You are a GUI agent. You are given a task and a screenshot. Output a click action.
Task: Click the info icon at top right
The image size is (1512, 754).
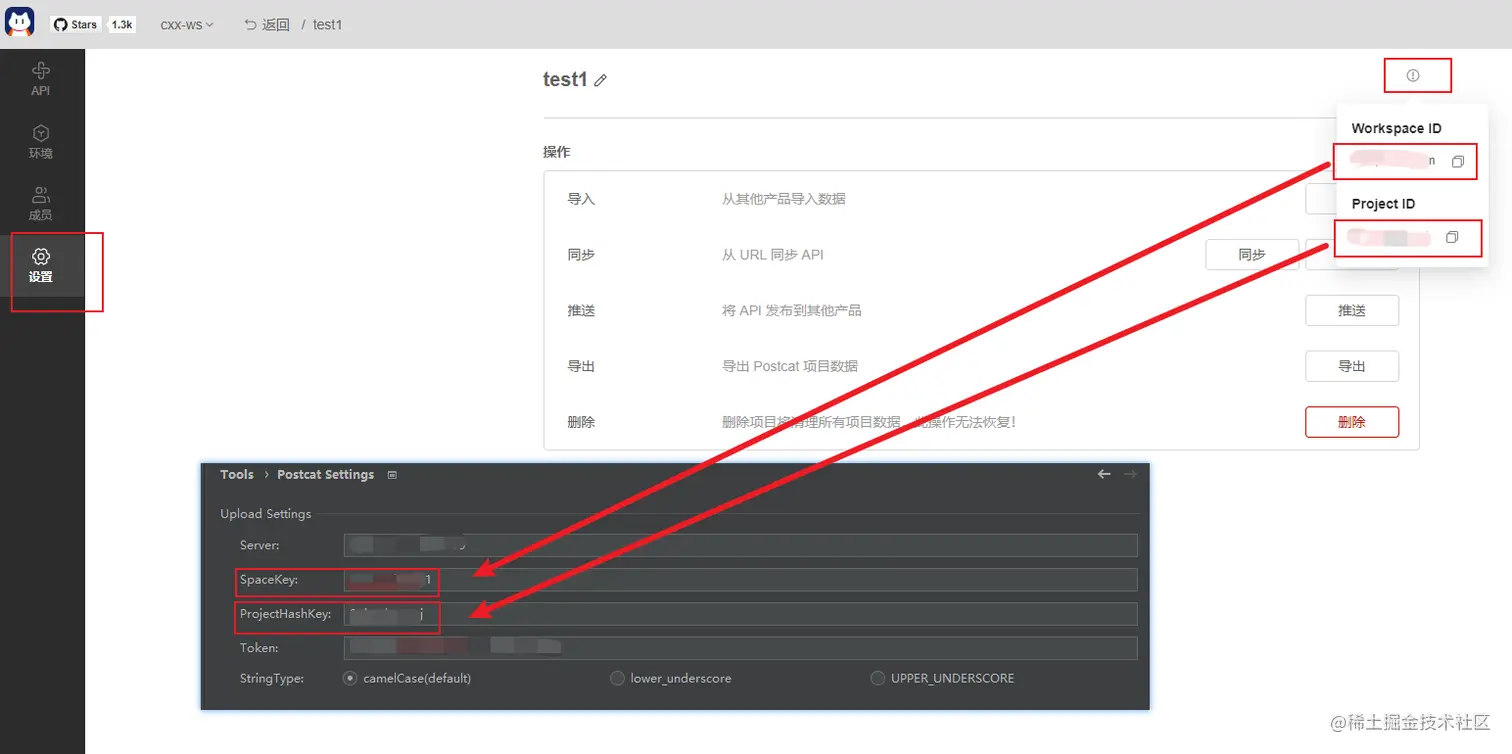coord(1413,76)
